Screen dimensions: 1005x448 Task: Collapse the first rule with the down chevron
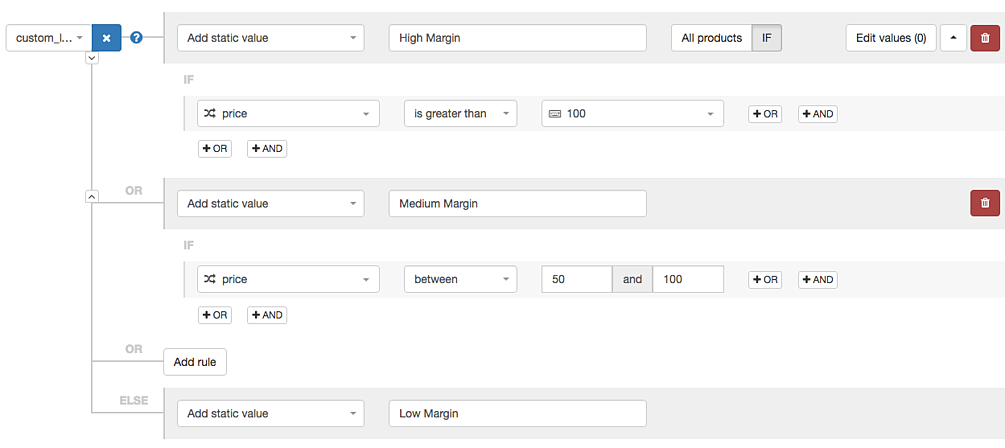click(92, 58)
